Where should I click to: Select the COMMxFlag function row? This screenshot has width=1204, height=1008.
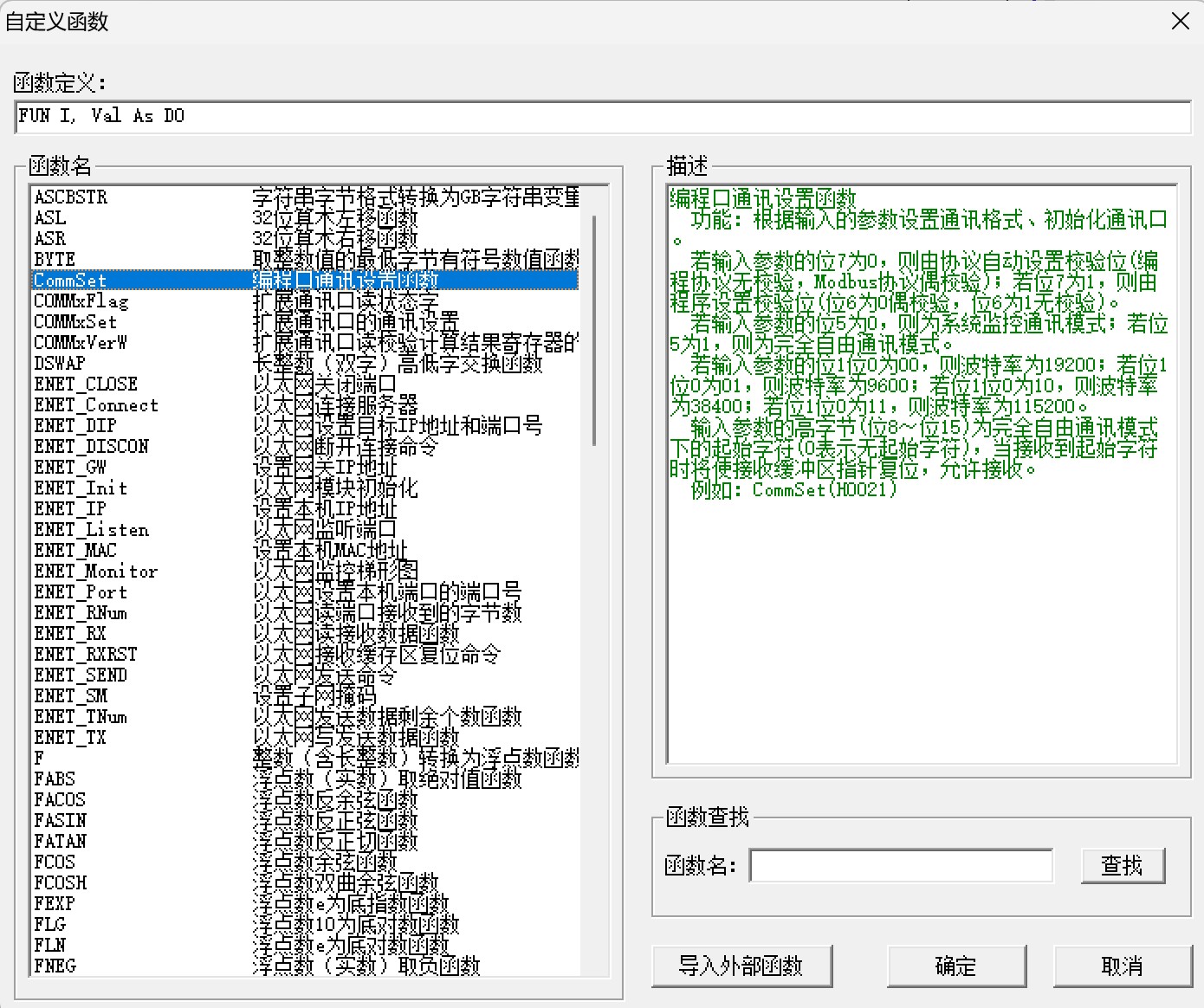coord(306,301)
